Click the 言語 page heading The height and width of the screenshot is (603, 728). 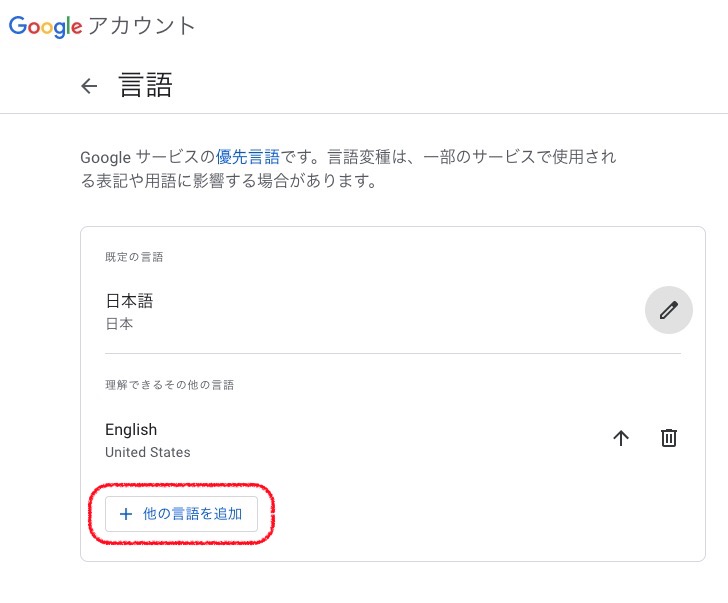[x=145, y=85]
